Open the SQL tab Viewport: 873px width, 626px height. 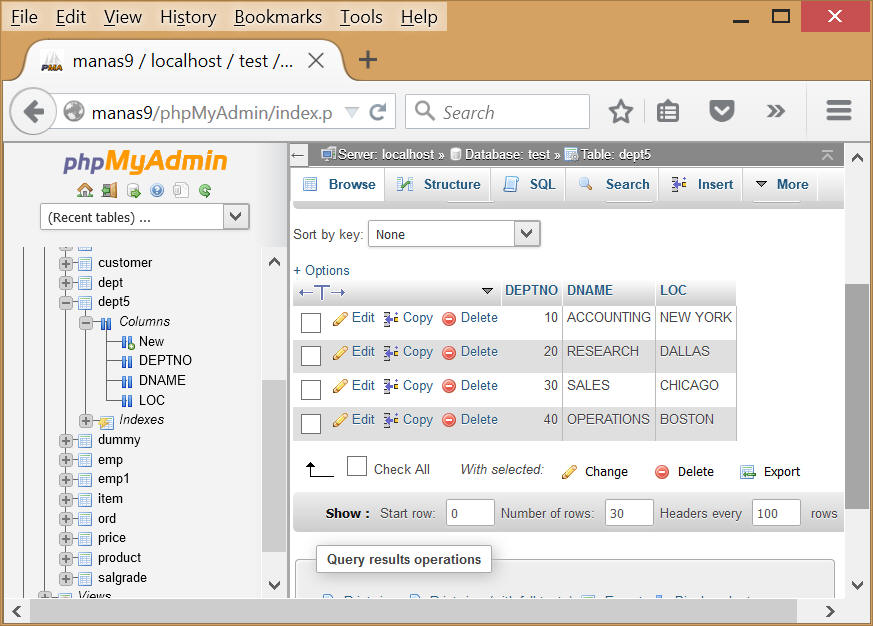529,184
